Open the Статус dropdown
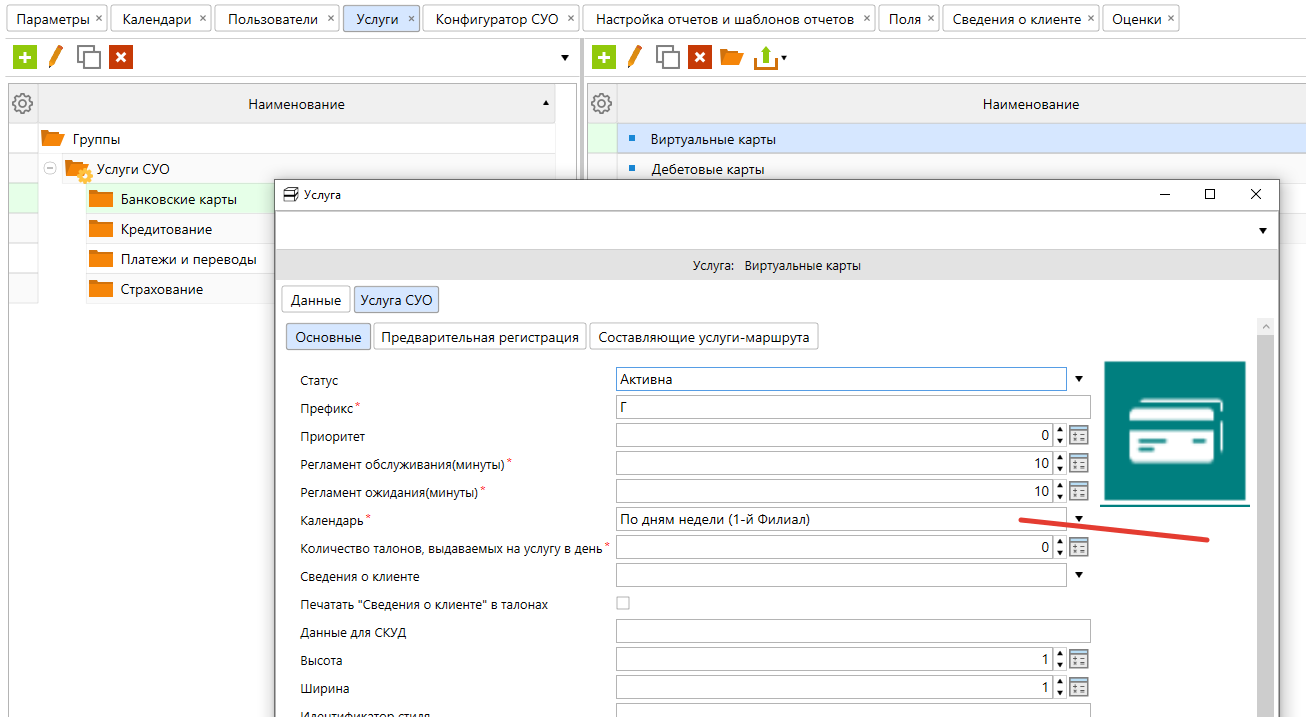The width and height of the screenshot is (1306, 717). (x=1079, y=379)
